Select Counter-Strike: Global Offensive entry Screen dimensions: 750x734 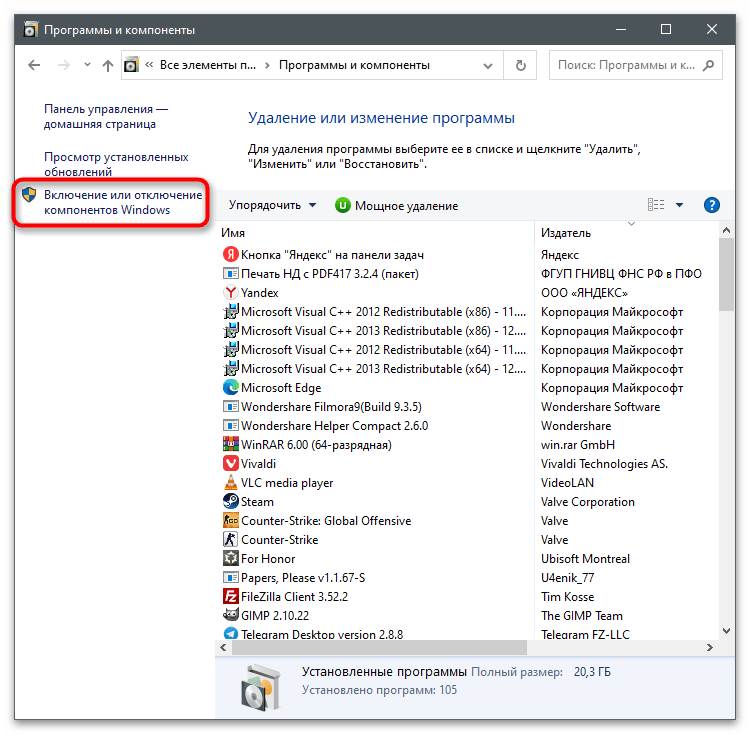click(x=326, y=520)
